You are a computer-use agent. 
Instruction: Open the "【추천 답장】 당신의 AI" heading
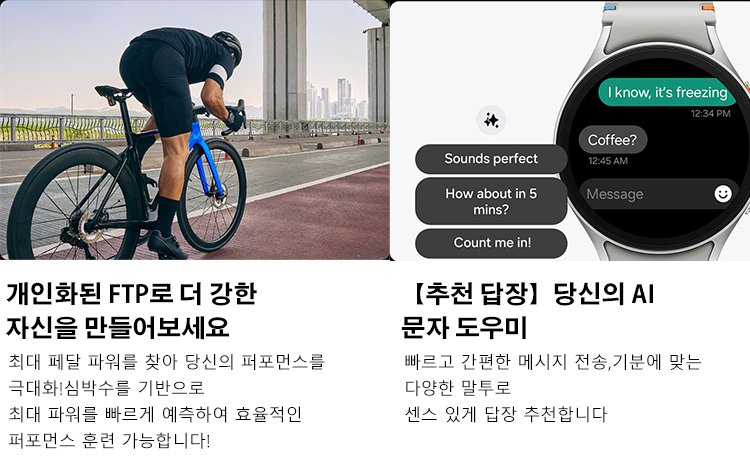tap(528, 294)
